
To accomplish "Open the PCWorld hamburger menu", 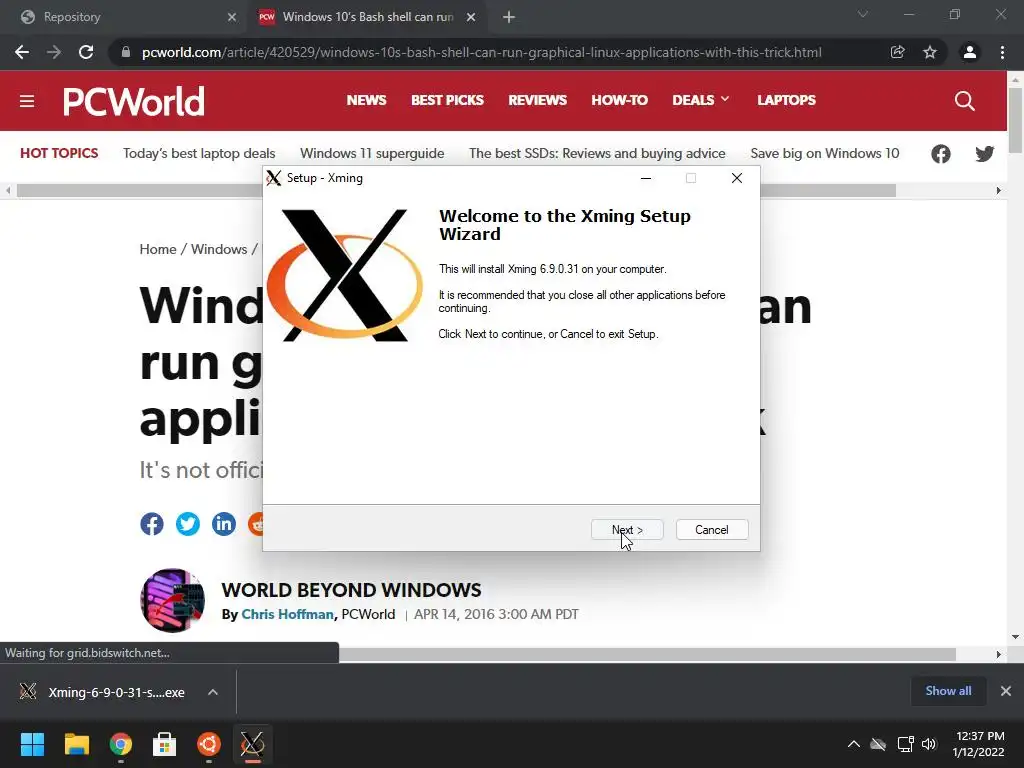I will coord(27,101).
